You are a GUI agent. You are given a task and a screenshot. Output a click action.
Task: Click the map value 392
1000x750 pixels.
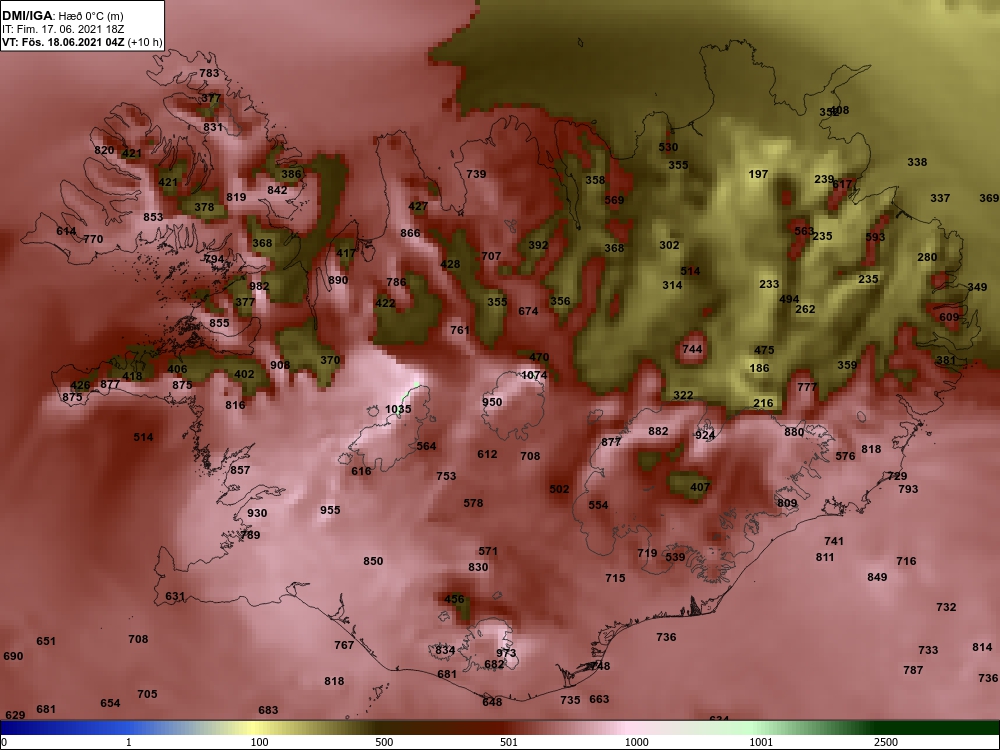point(538,246)
